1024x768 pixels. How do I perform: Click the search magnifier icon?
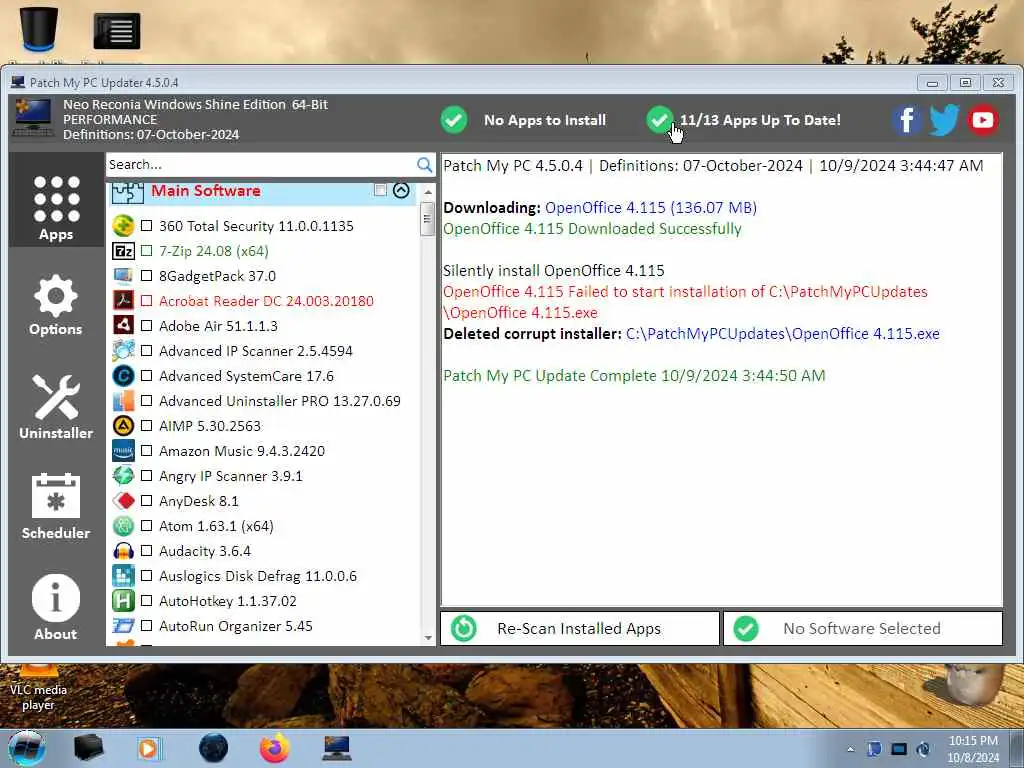coord(424,165)
